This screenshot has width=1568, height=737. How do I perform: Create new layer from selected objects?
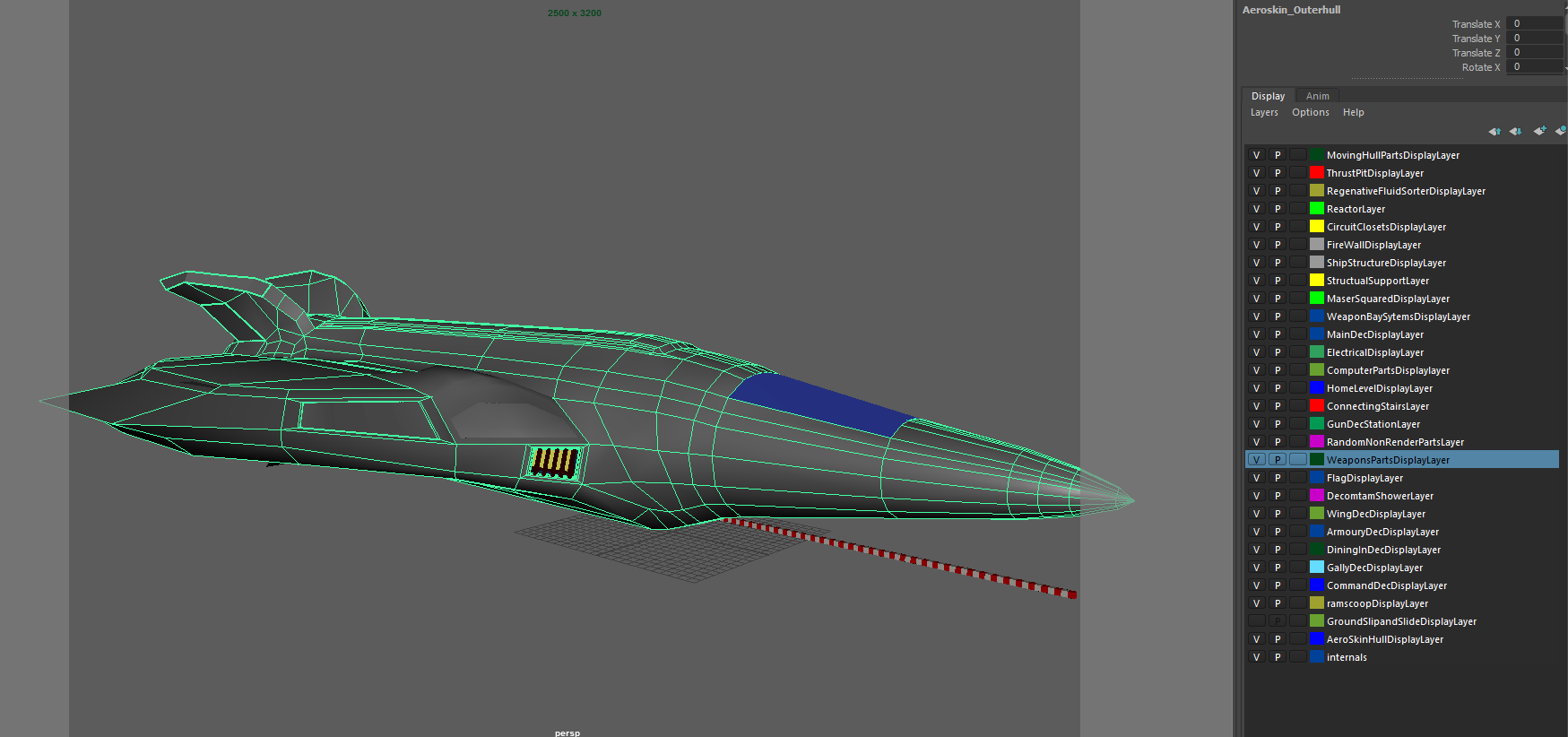coord(1560,132)
